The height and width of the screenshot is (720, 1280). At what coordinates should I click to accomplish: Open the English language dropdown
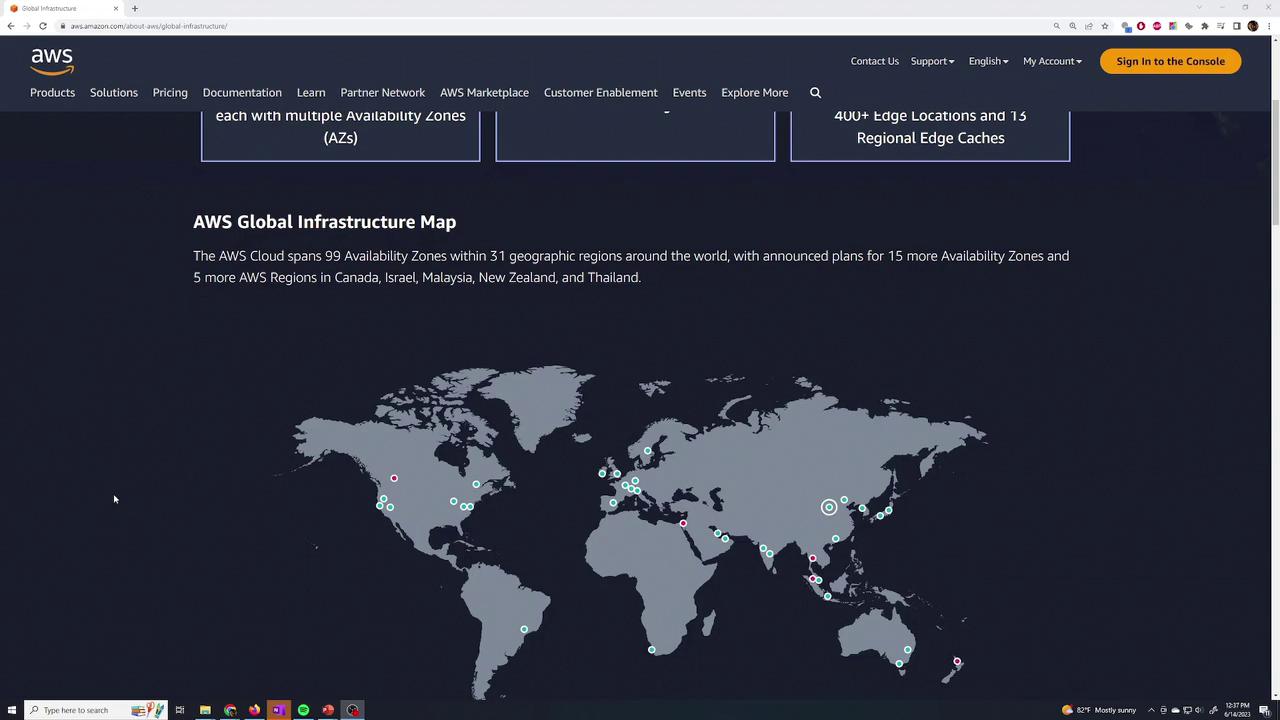click(988, 61)
